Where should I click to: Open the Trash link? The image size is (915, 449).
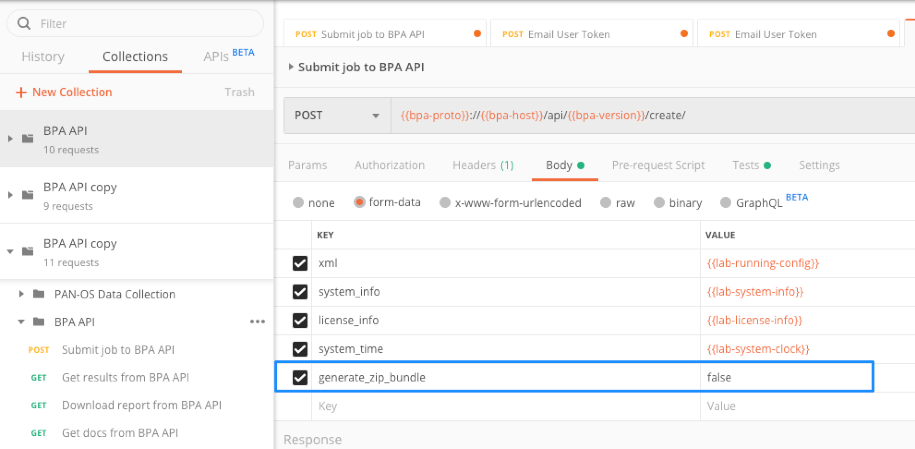[x=239, y=92]
